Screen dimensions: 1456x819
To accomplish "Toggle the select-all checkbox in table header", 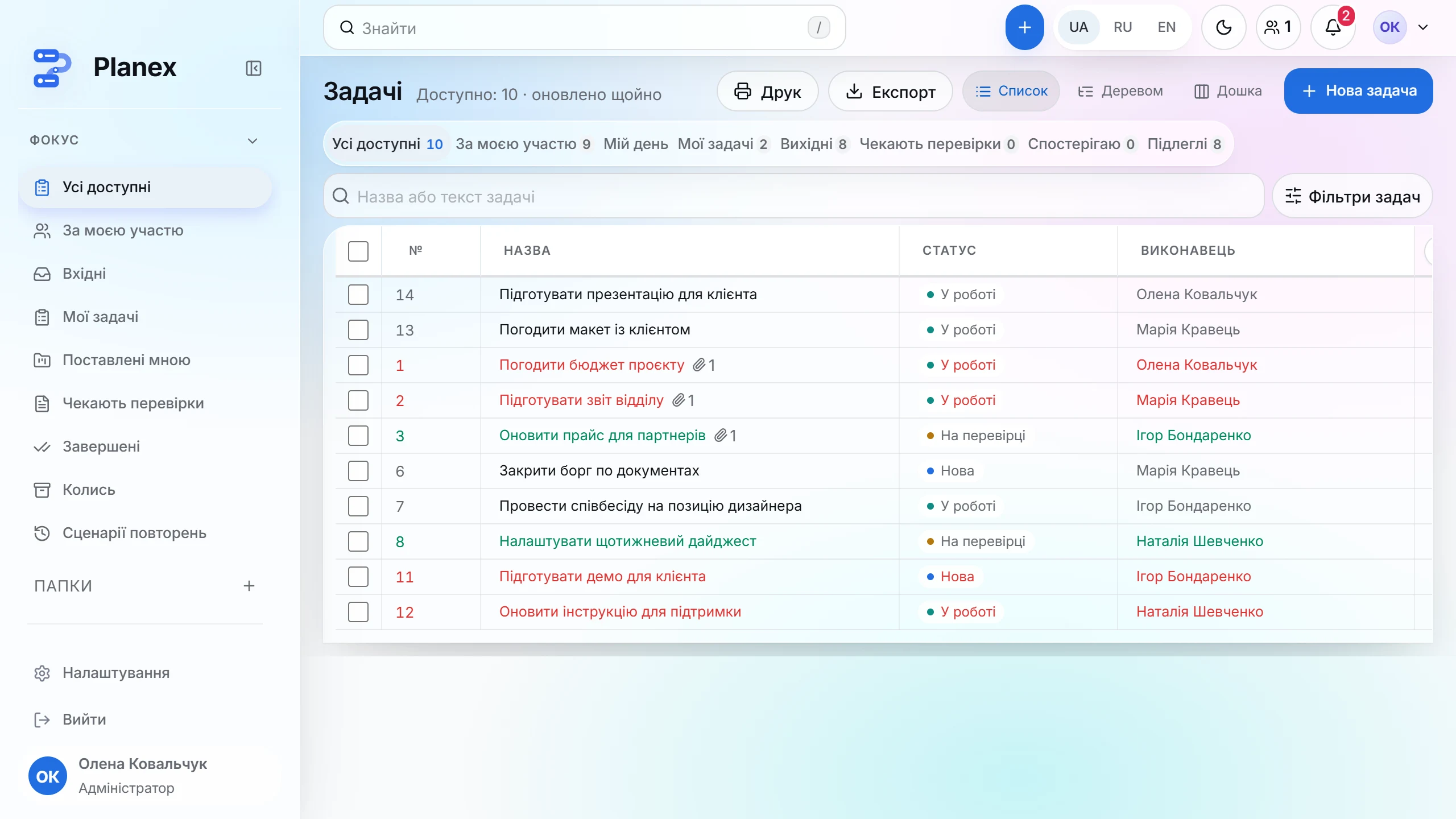I will (358, 251).
